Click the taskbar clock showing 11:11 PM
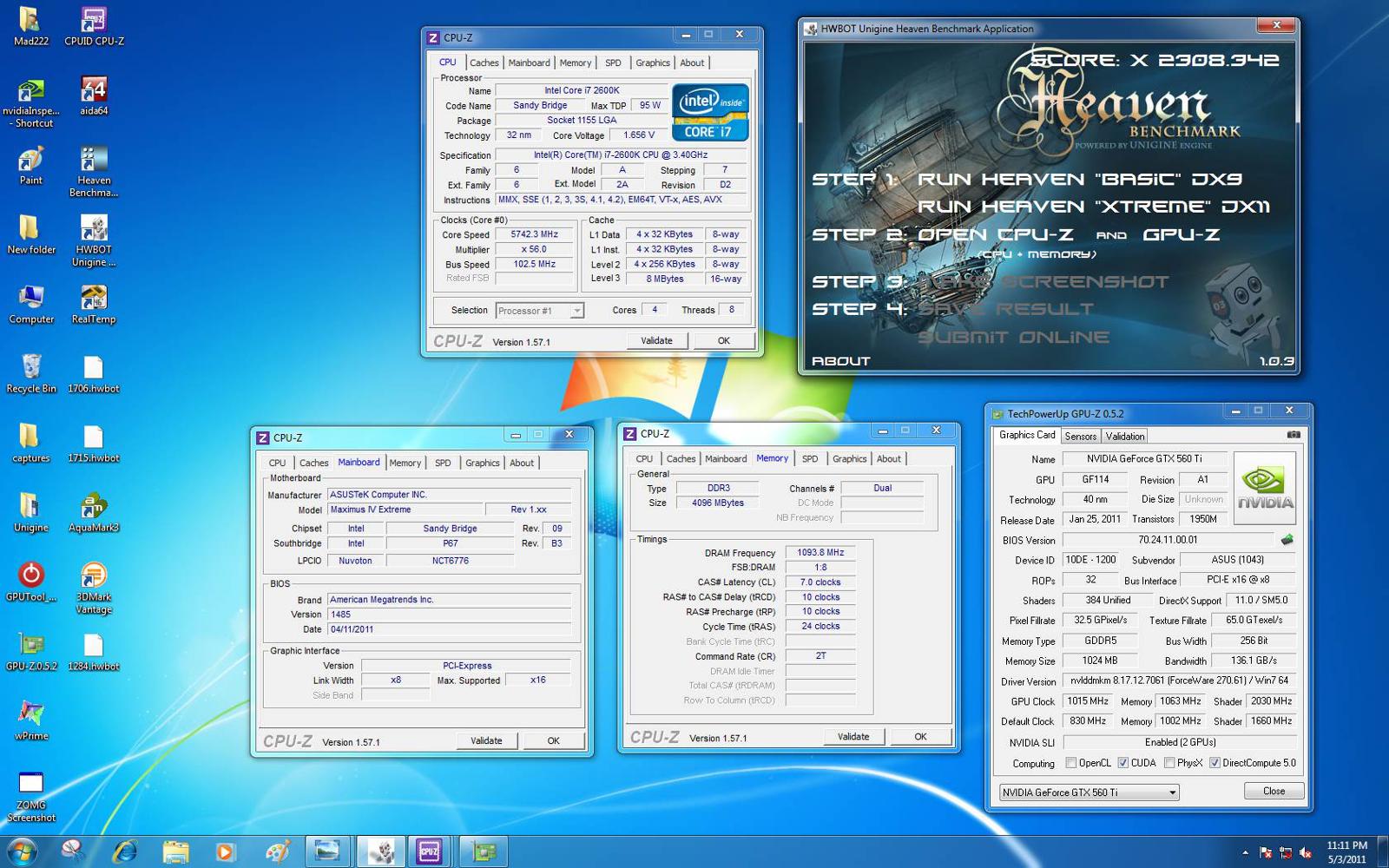This screenshot has height=868, width=1389. tap(1346, 852)
